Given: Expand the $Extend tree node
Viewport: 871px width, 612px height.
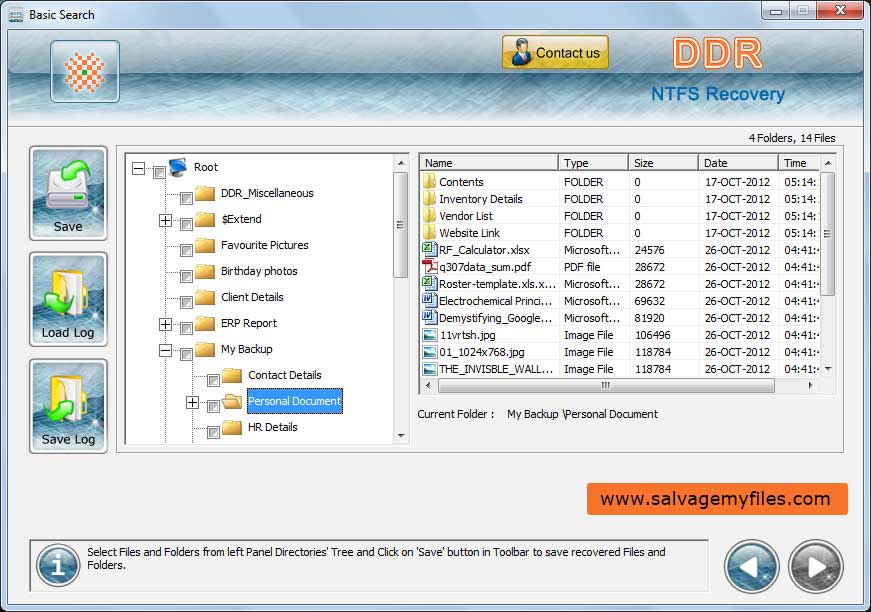Looking at the screenshot, I should point(165,220).
